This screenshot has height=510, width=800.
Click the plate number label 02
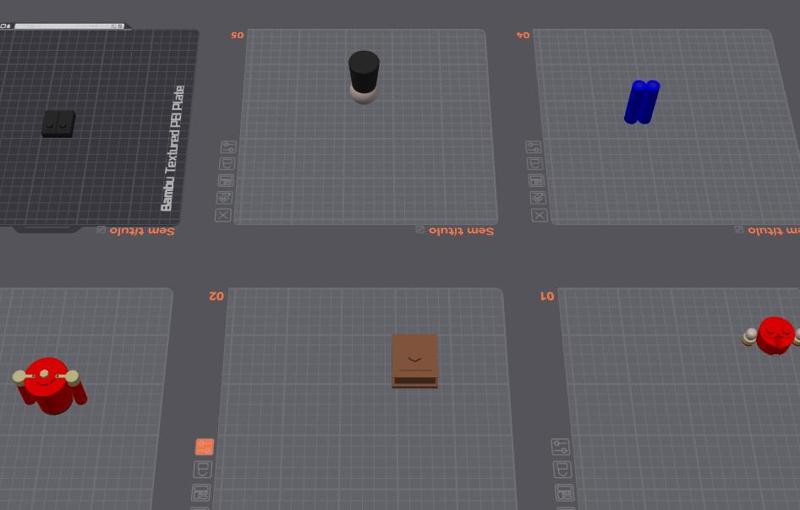click(216, 296)
